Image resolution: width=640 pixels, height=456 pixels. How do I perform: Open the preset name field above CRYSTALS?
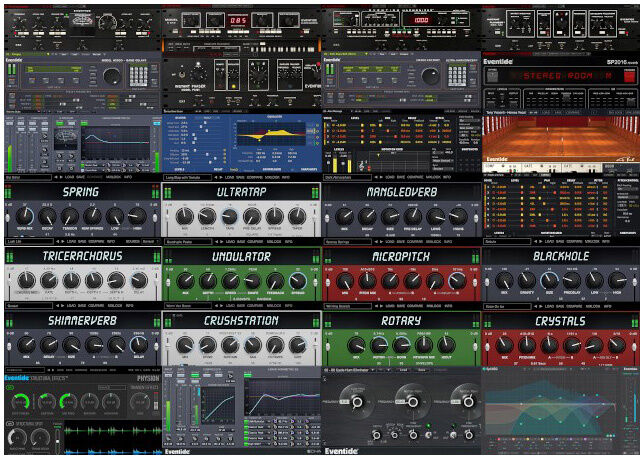[x=507, y=306]
